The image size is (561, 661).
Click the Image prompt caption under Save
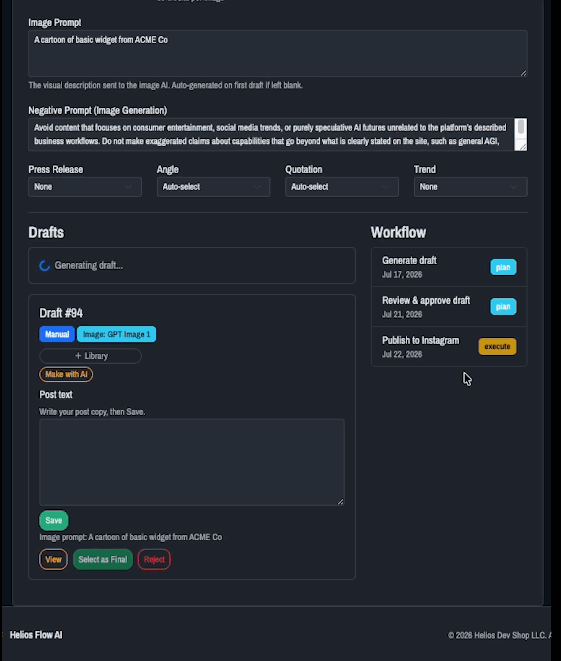click(x=131, y=537)
